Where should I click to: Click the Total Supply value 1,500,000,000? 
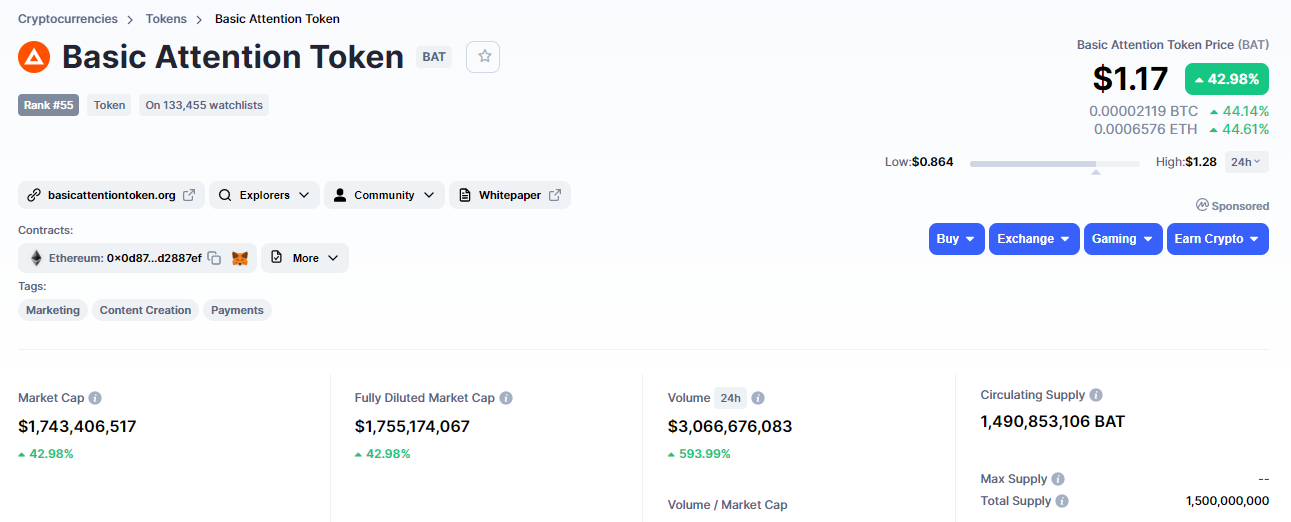pos(1227,501)
